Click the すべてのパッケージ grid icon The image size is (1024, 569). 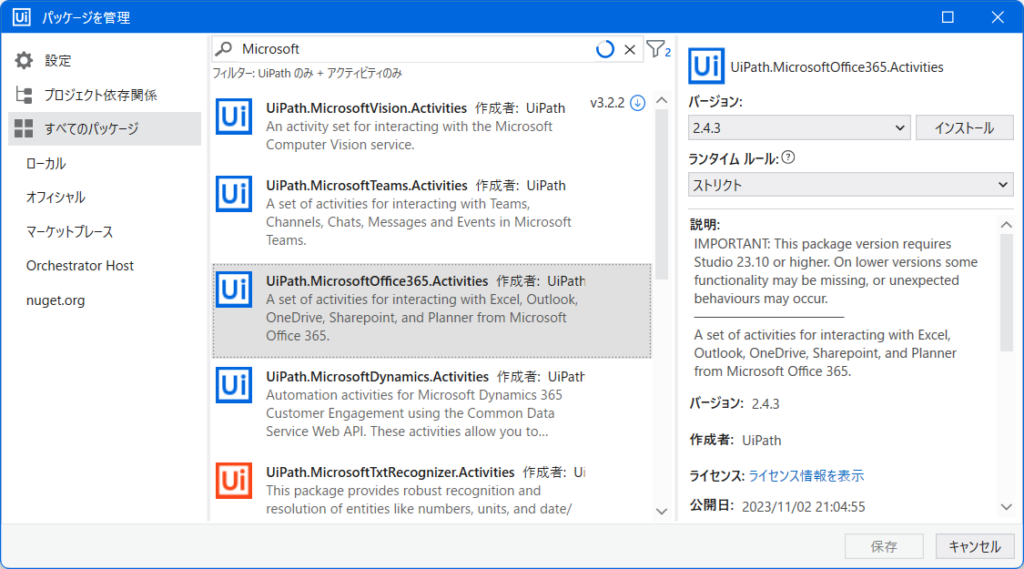24,129
